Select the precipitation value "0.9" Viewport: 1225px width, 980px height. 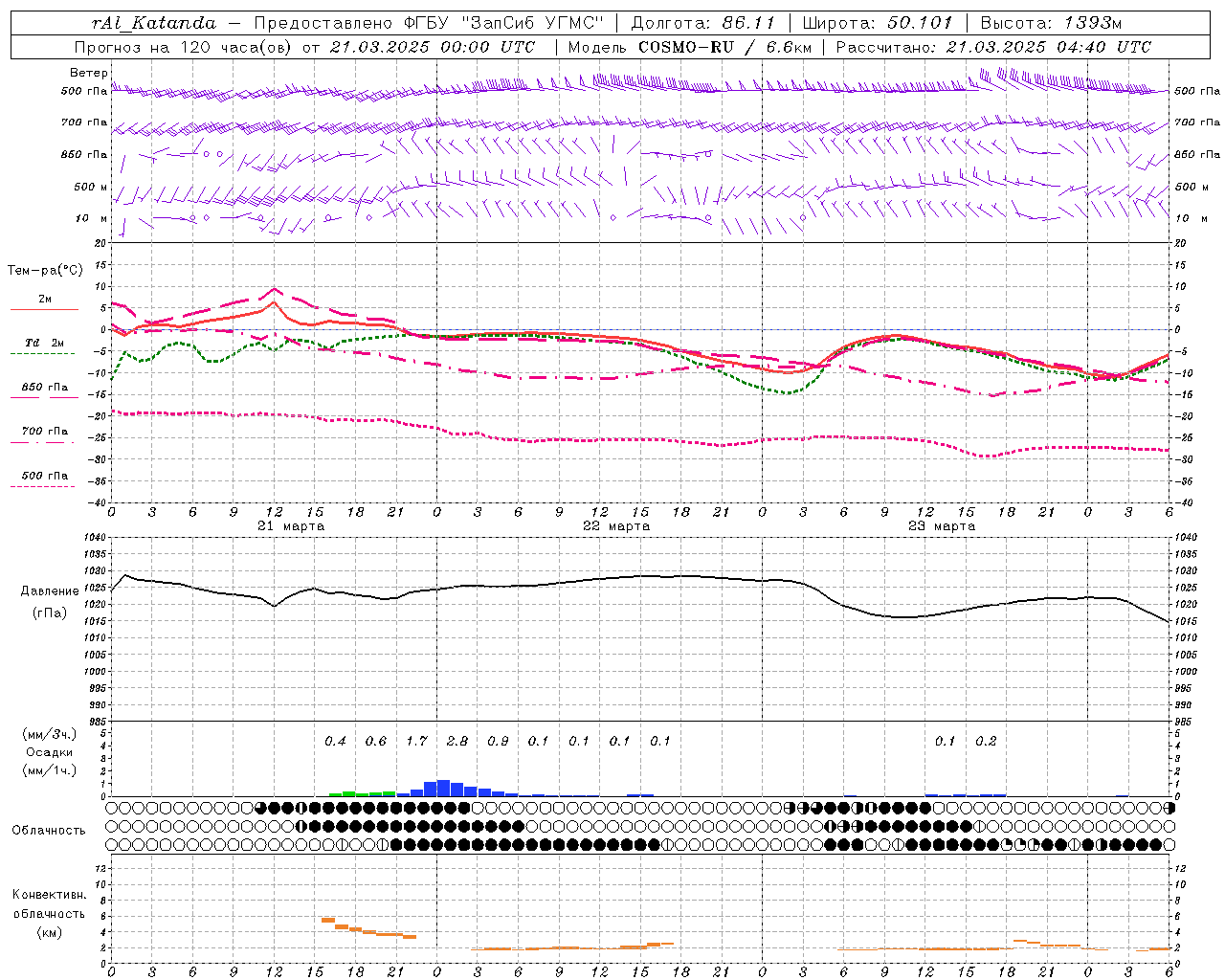tap(498, 742)
